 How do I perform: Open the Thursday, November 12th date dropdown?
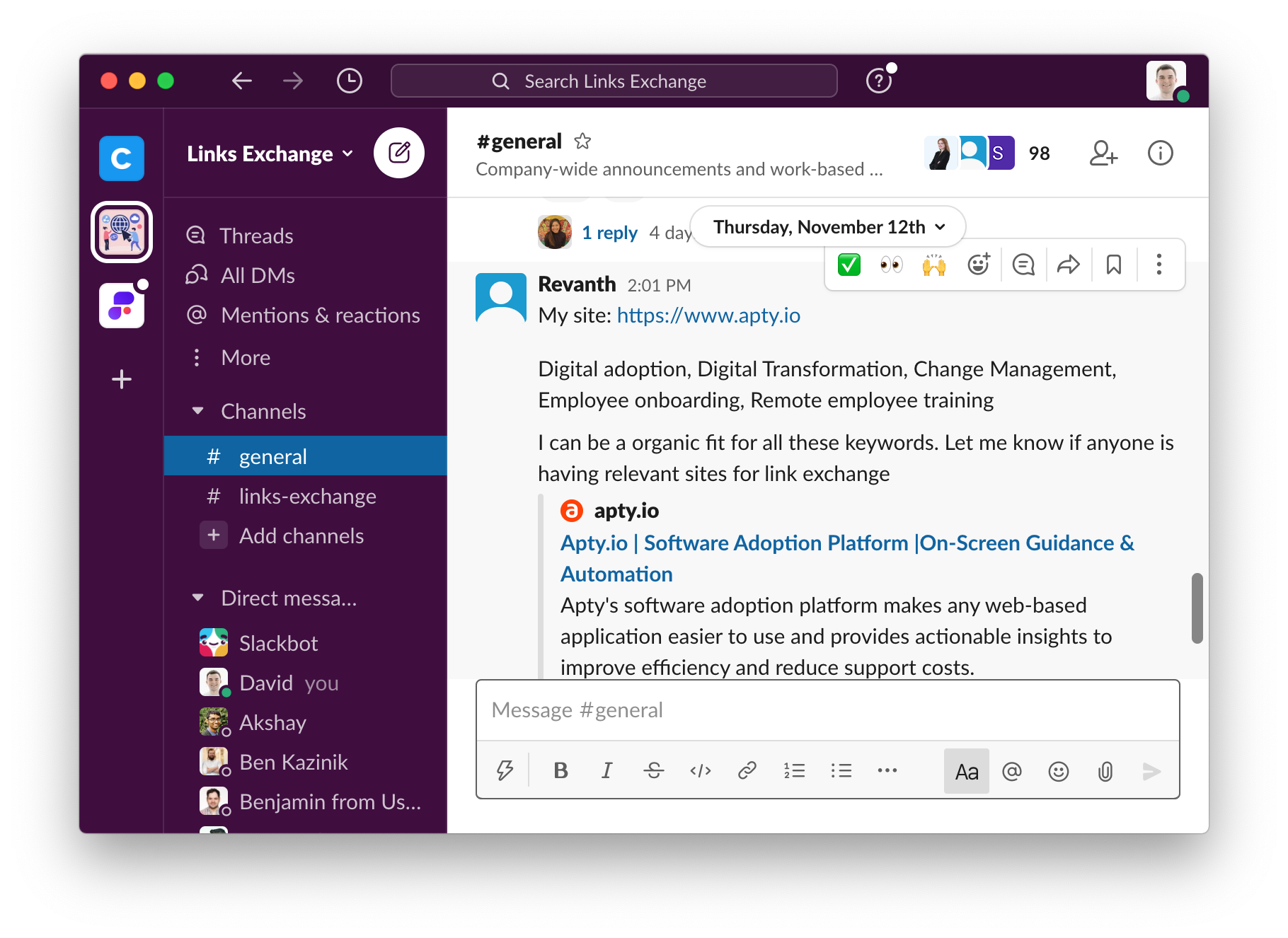tap(829, 227)
